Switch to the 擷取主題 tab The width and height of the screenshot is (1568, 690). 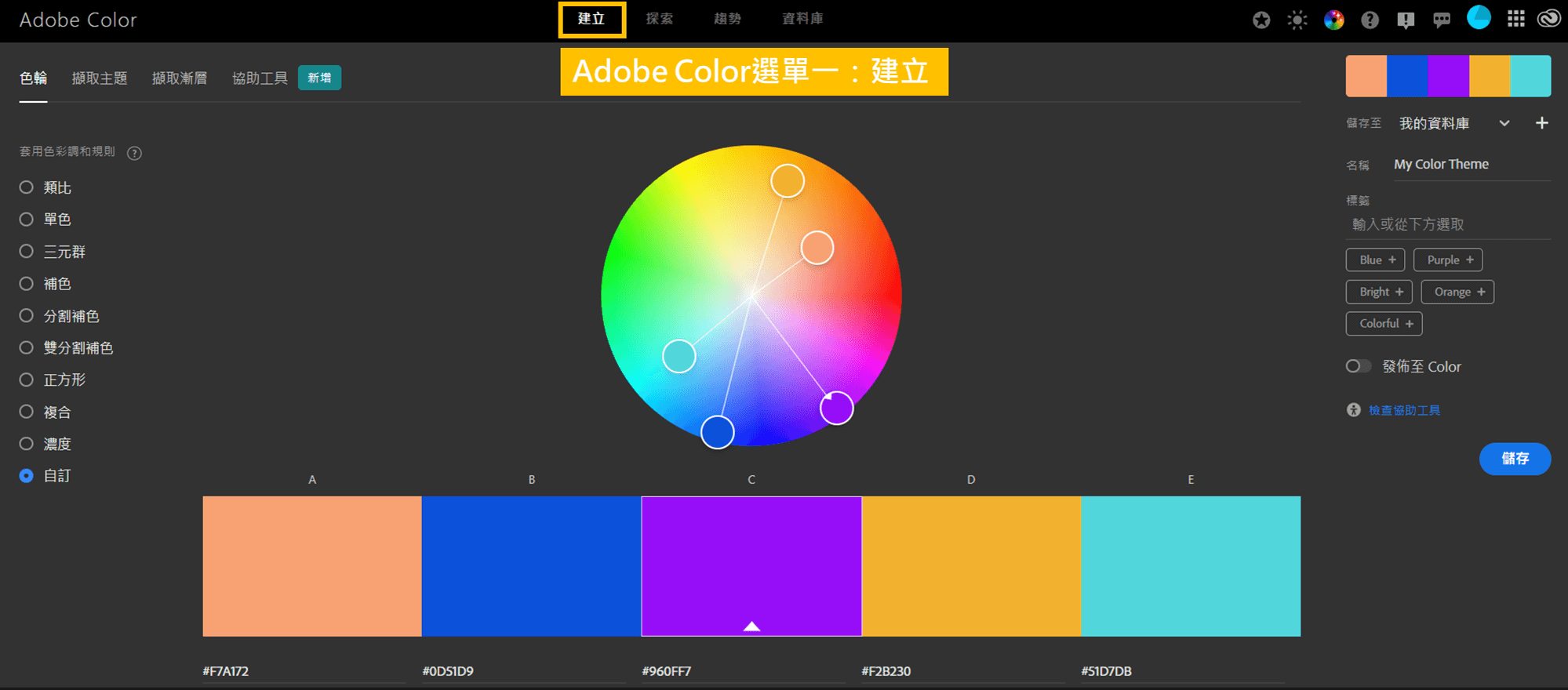100,78
